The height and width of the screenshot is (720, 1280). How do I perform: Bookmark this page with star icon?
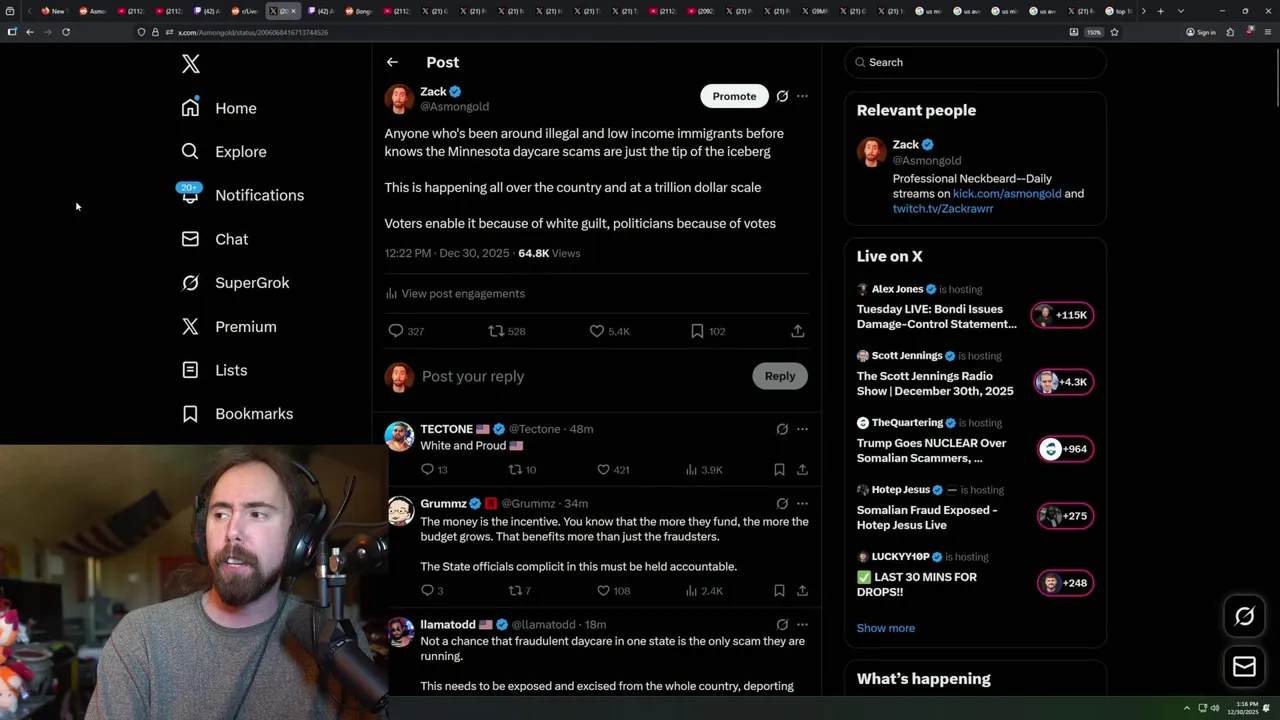[x=1114, y=32]
